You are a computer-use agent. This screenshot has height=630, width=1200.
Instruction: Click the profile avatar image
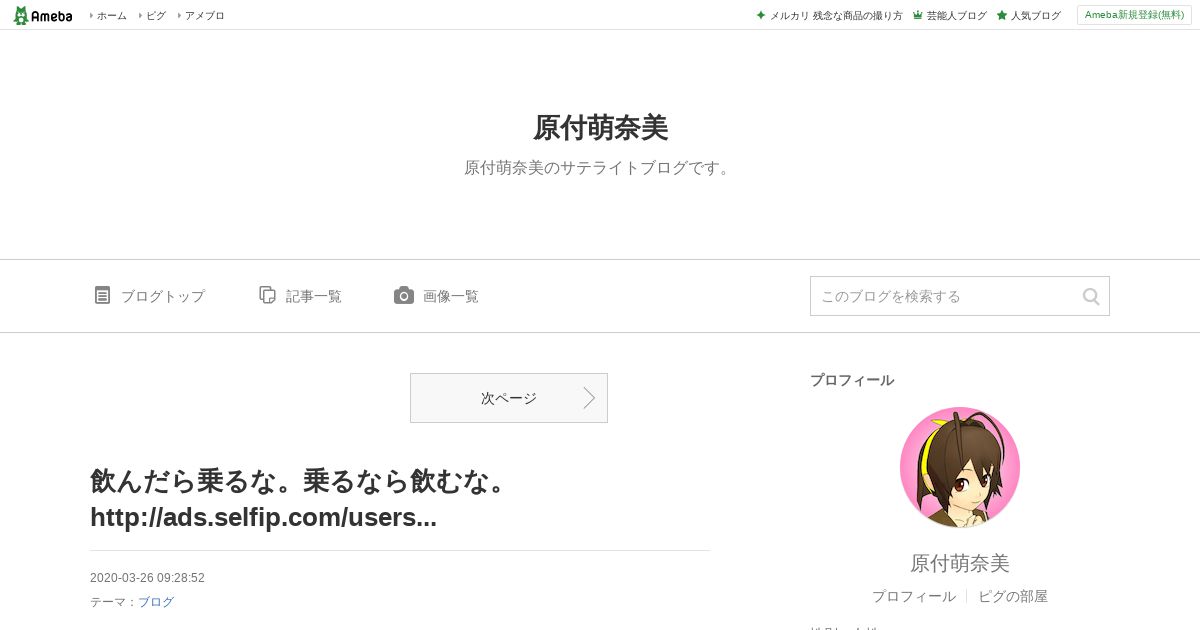tap(960, 467)
